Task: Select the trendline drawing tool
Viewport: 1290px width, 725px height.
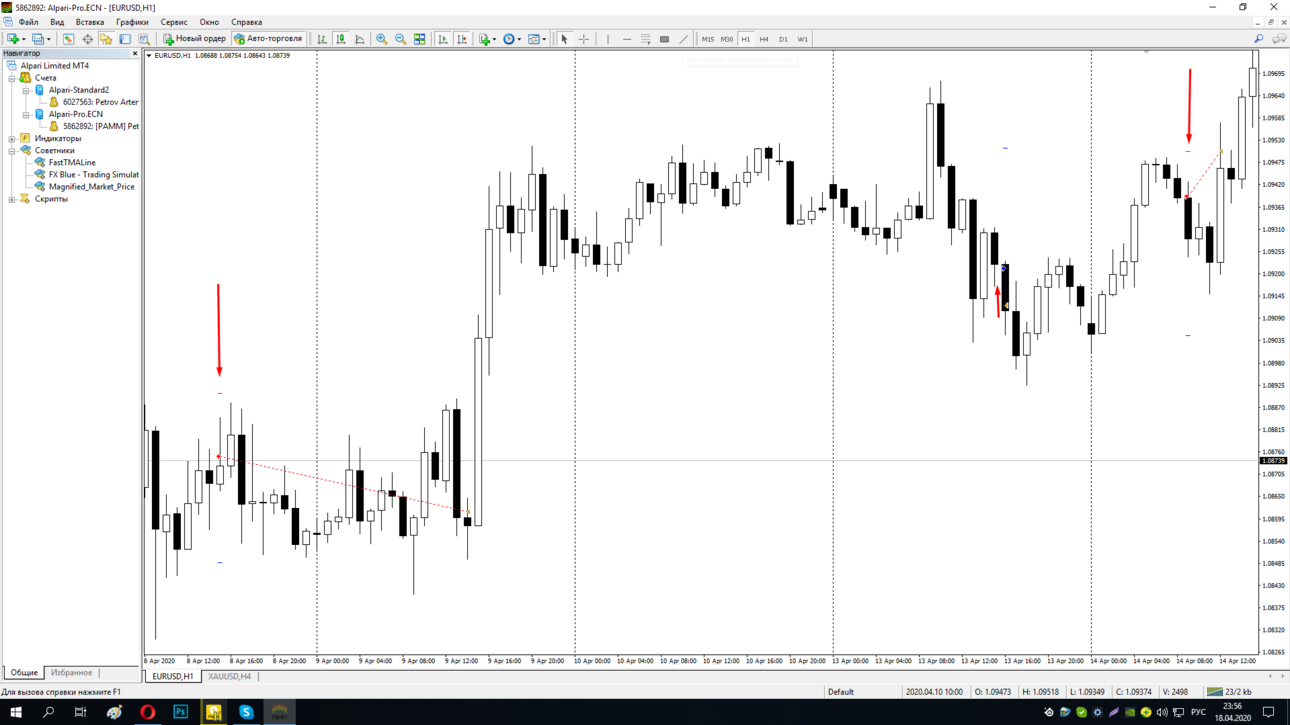Action: pyautogui.click(x=684, y=39)
